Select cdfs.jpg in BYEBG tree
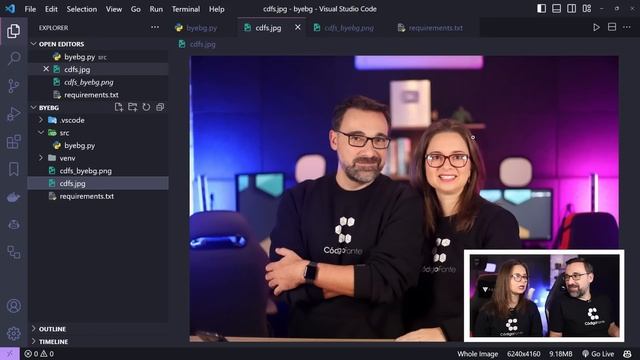Screen dimensions: 640x360 pyautogui.click(x=98, y=183)
